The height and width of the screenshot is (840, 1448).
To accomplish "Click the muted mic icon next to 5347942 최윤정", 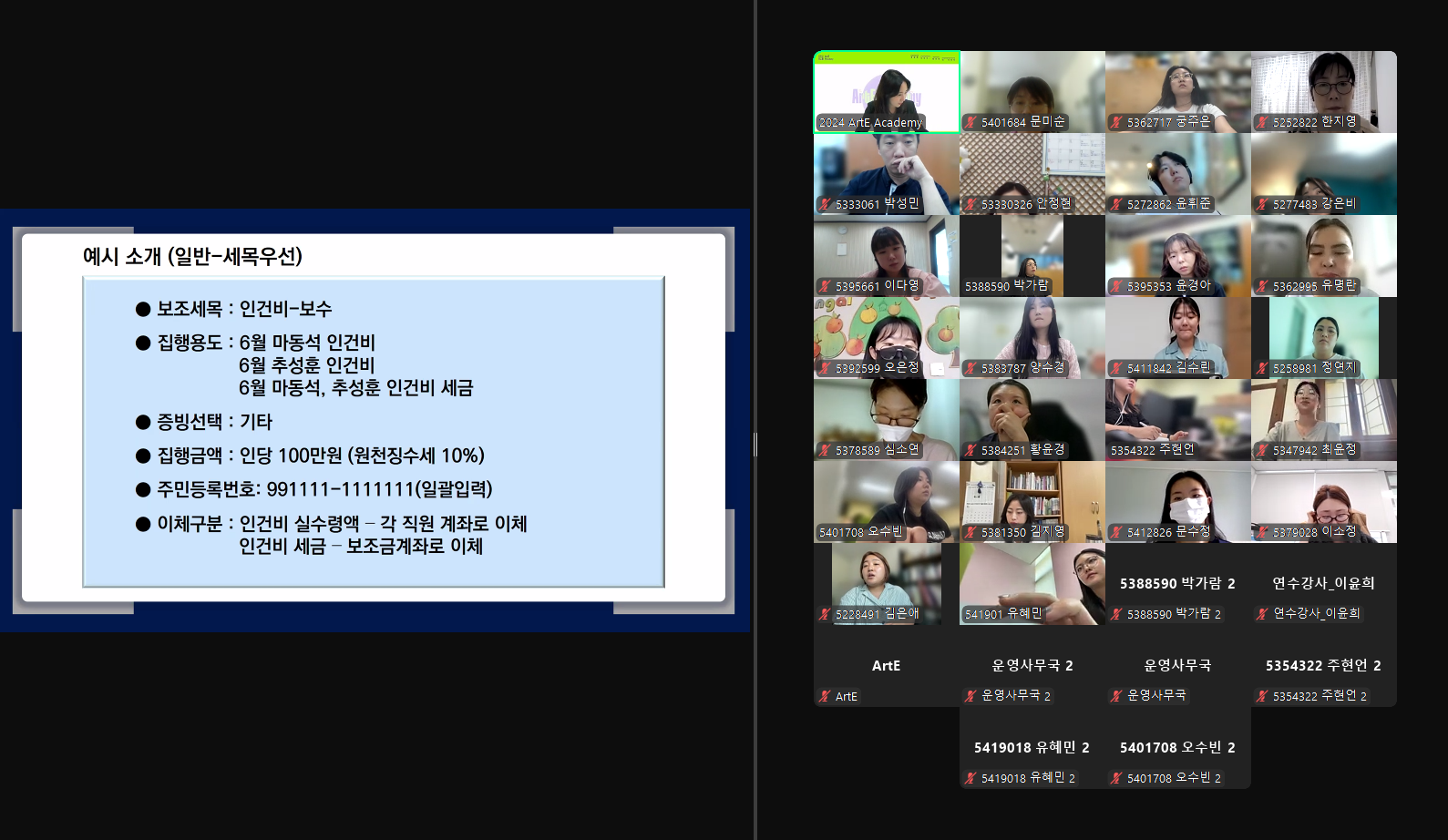I will 1263,450.
